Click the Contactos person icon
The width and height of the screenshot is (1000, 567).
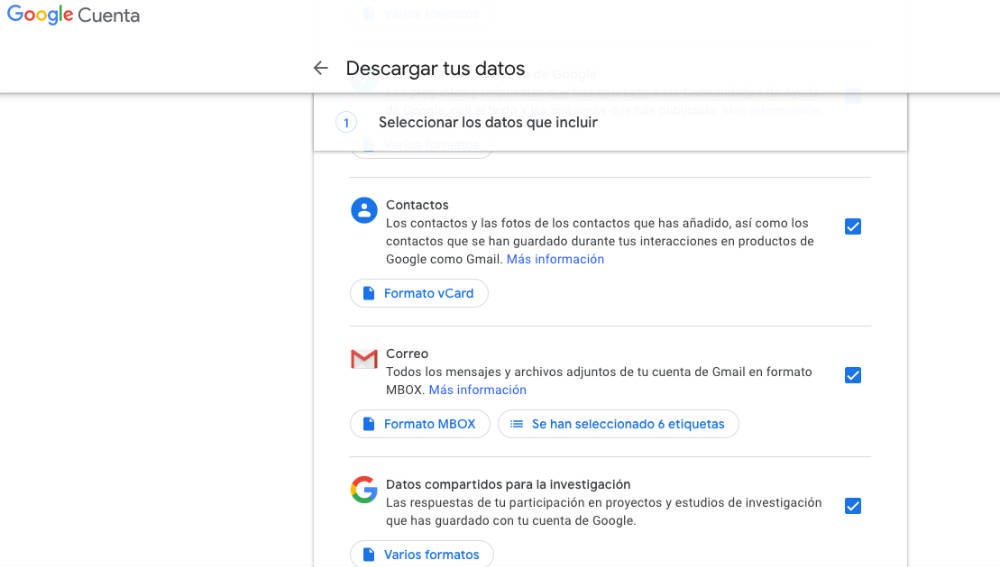[364, 210]
